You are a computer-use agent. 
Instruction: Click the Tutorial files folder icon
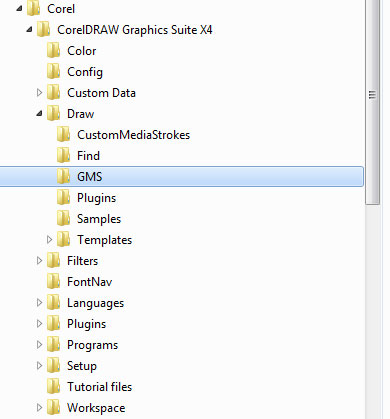[53, 386]
